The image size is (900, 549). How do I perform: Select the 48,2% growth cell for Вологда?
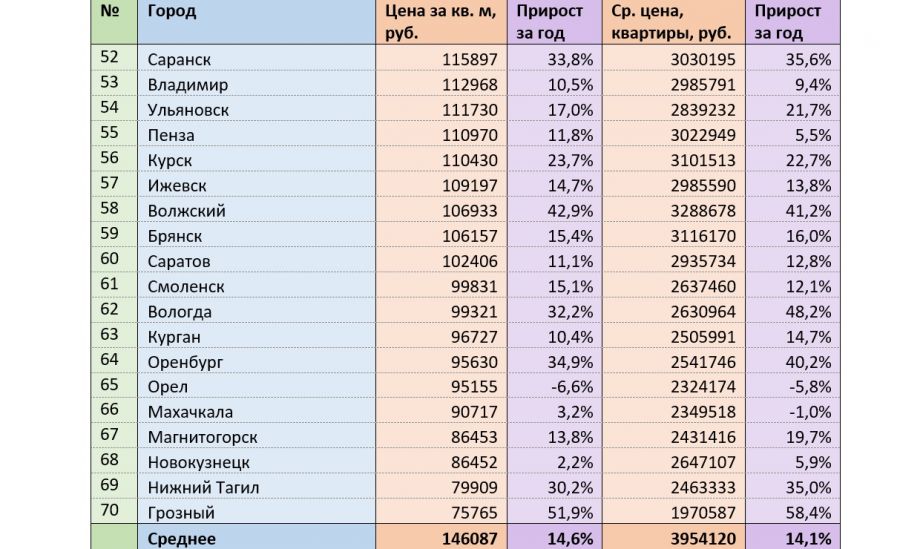click(810, 311)
